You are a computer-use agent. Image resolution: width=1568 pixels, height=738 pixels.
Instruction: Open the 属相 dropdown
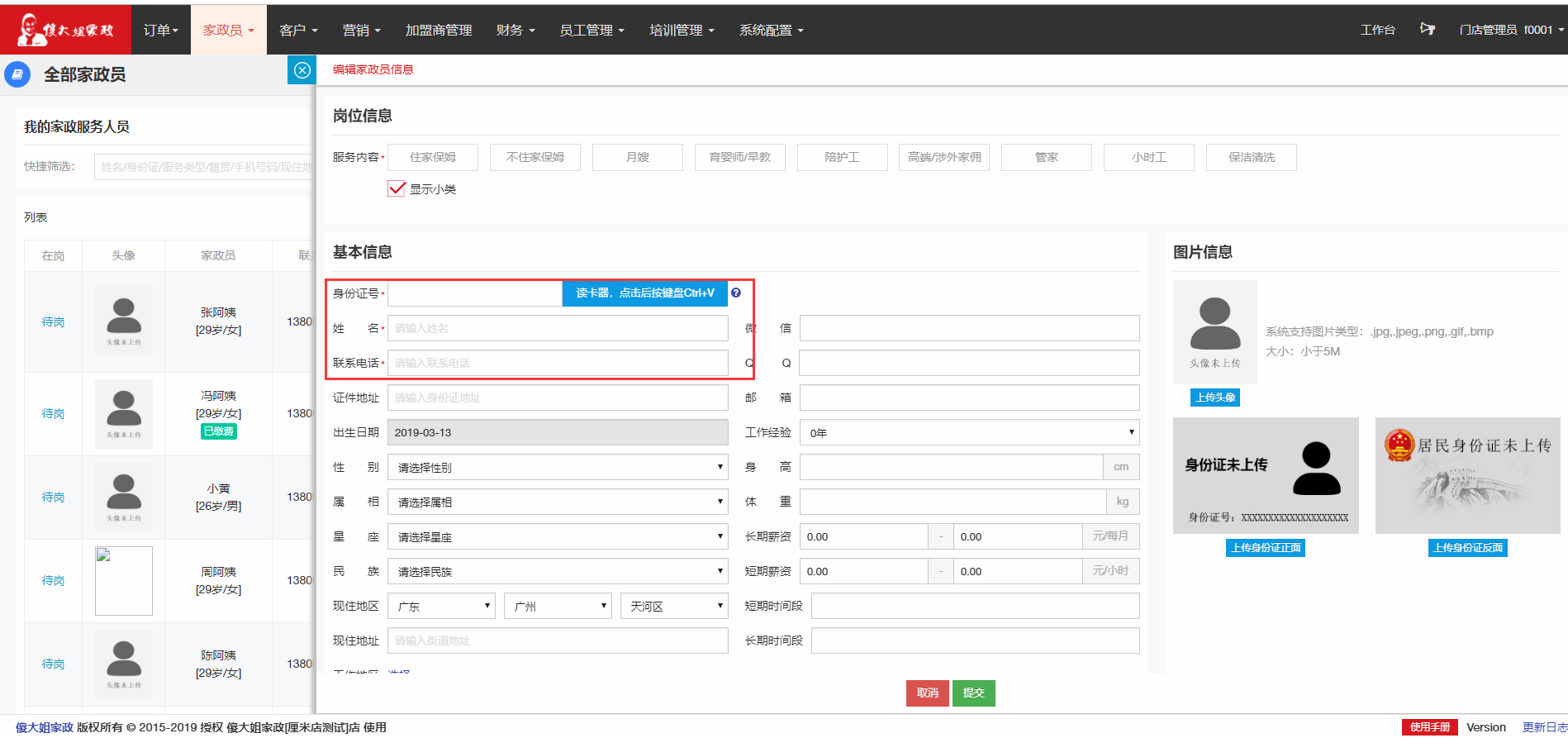558,502
